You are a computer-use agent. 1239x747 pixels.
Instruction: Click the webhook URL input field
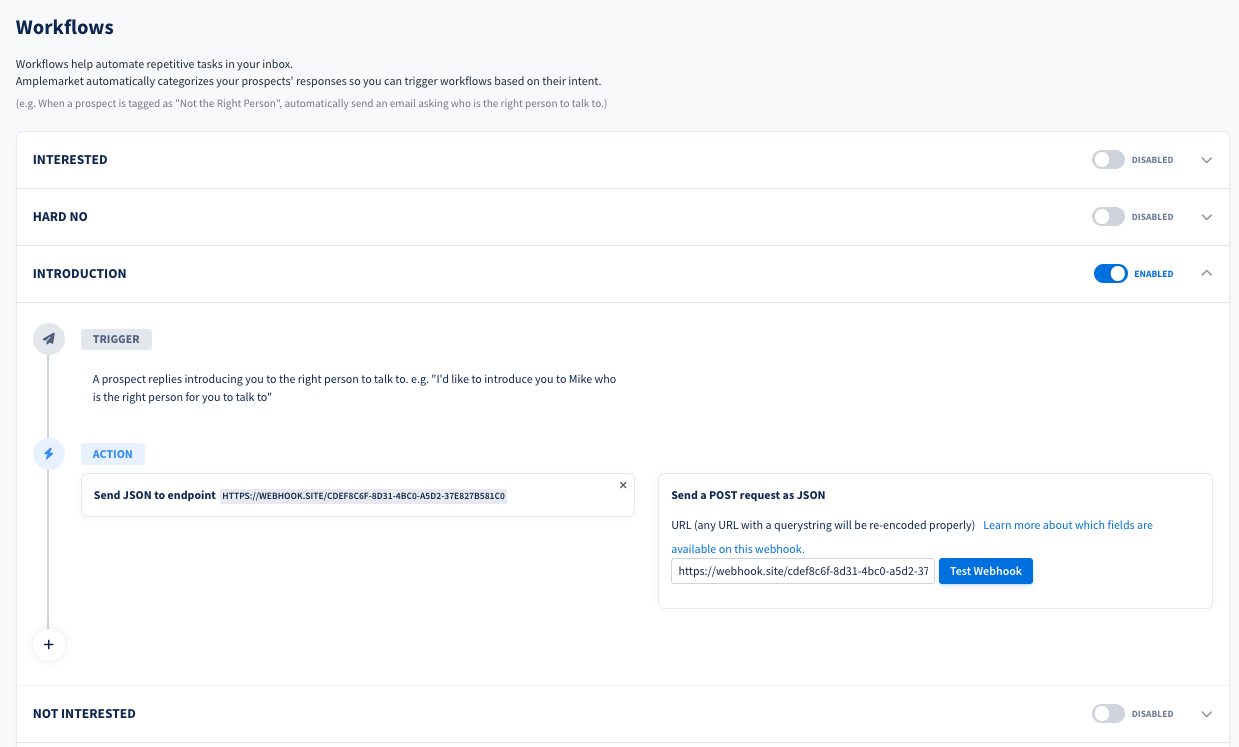pyautogui.click(x=803, y=571)
